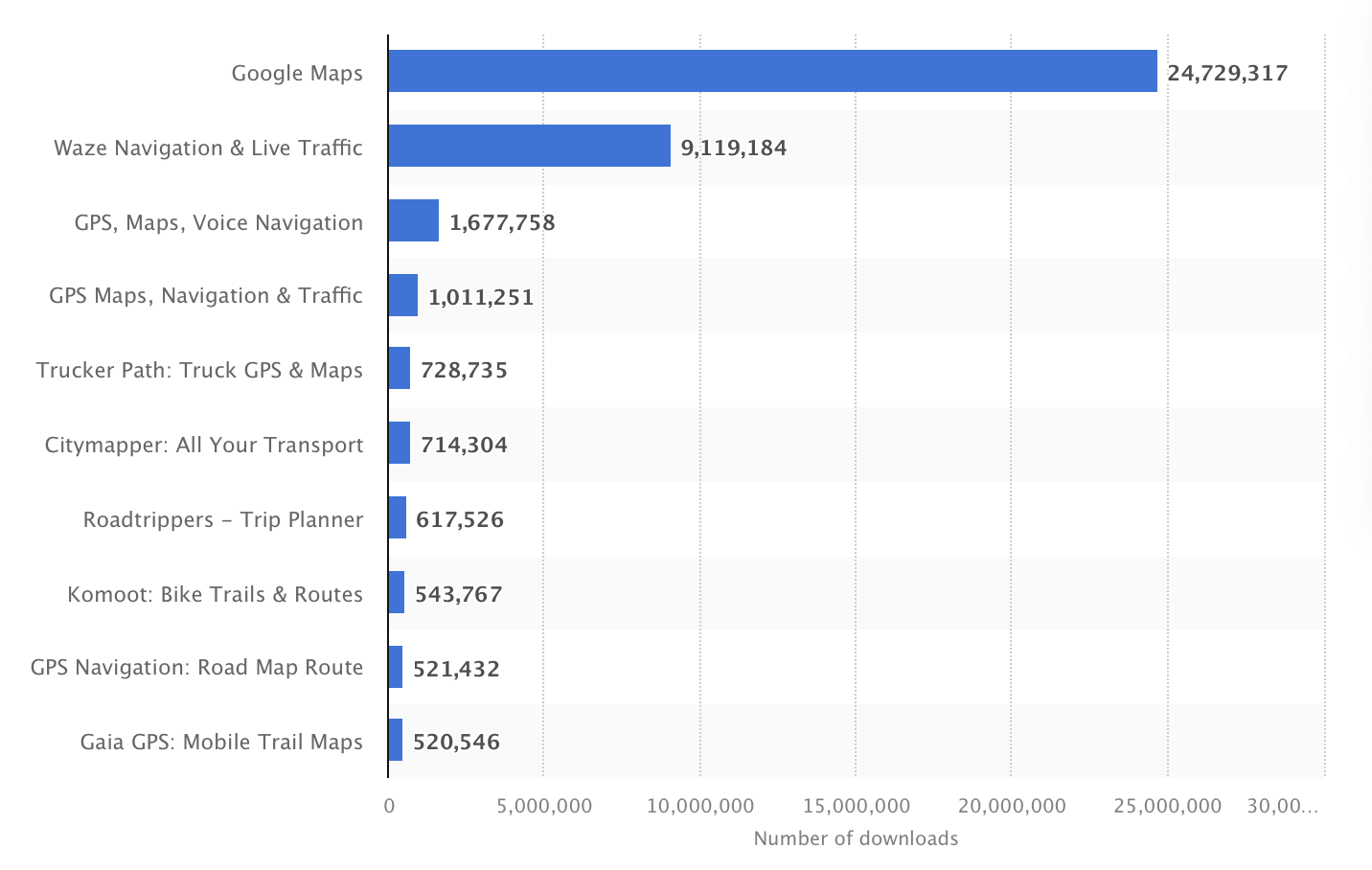Screen dimensions: 1372x870
Task: Click the value 714,304
Action: 464,445
